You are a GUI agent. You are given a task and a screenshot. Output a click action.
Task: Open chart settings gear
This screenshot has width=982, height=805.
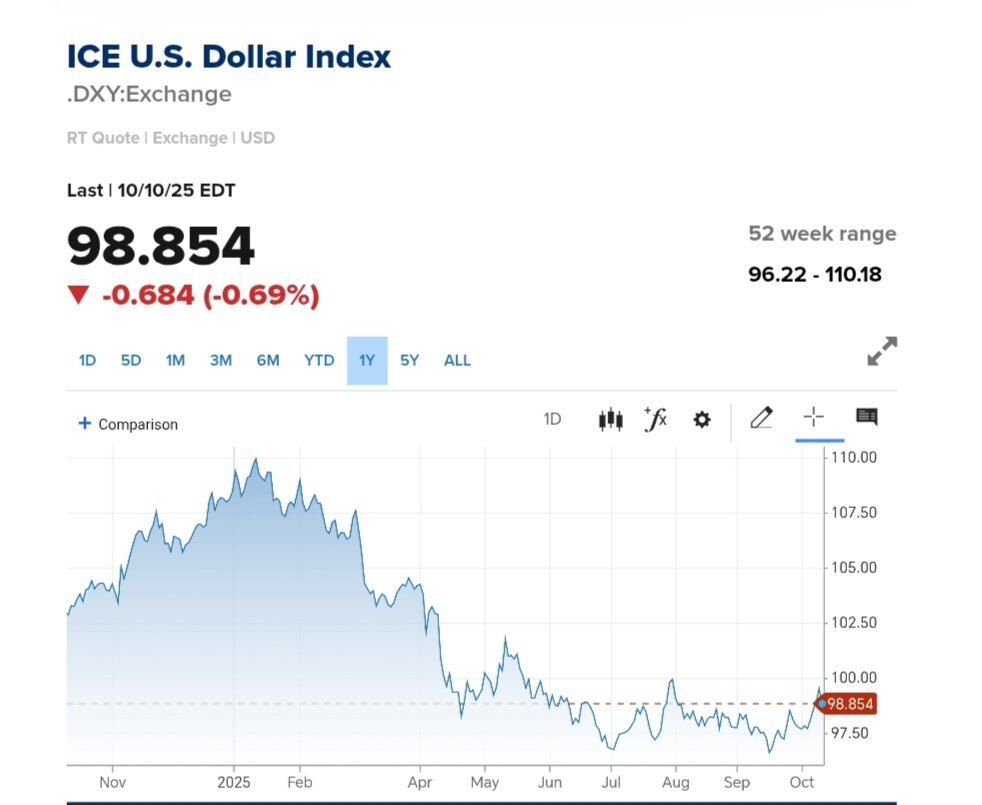(x=702, y=419)
